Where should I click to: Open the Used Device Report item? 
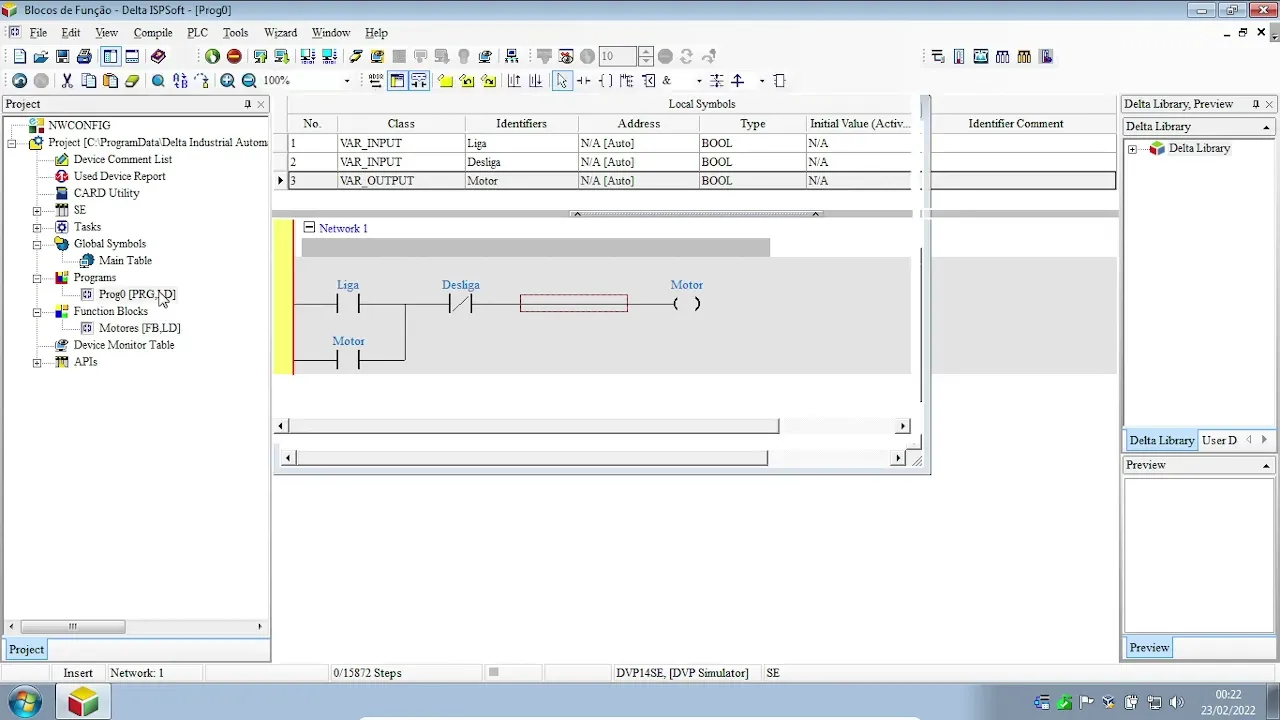point(119,176)
